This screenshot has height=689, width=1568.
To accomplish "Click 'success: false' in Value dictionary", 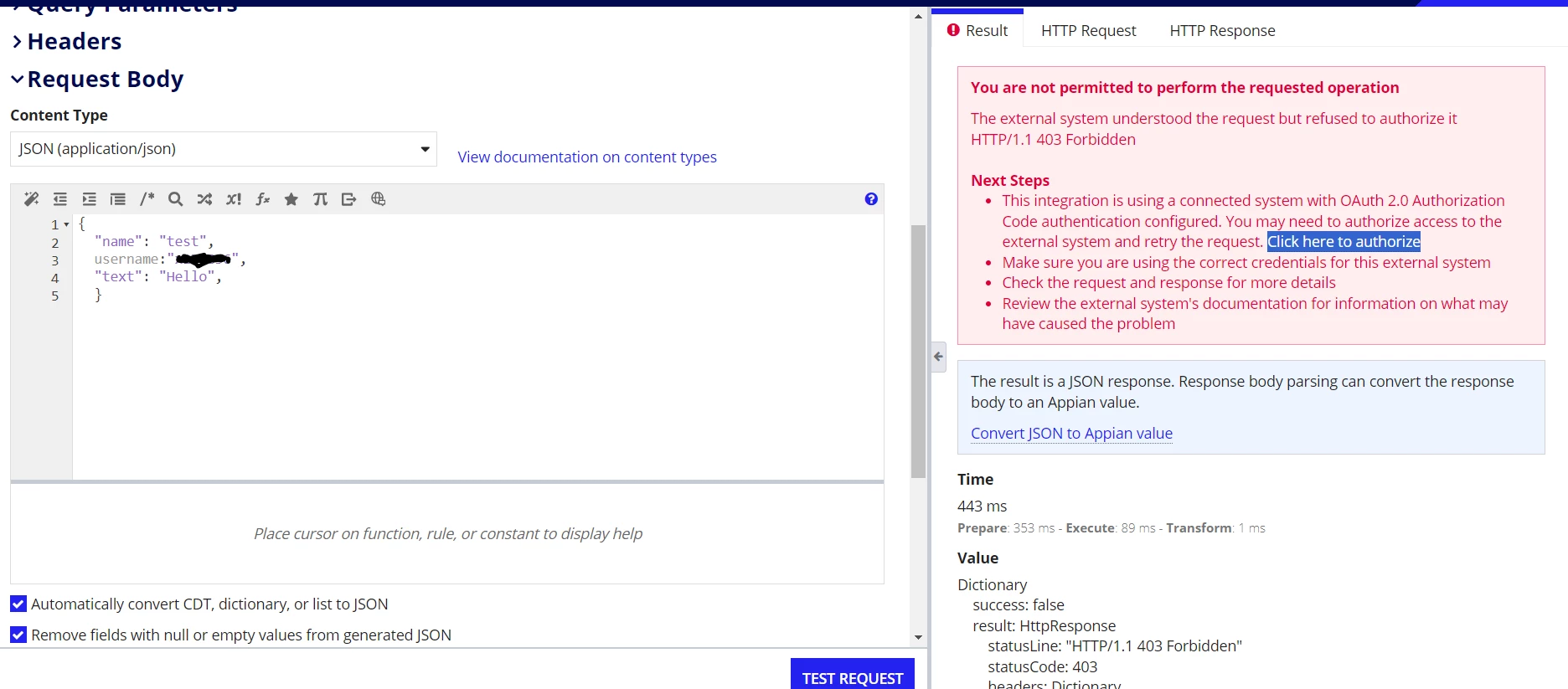I will point(1019,604).
